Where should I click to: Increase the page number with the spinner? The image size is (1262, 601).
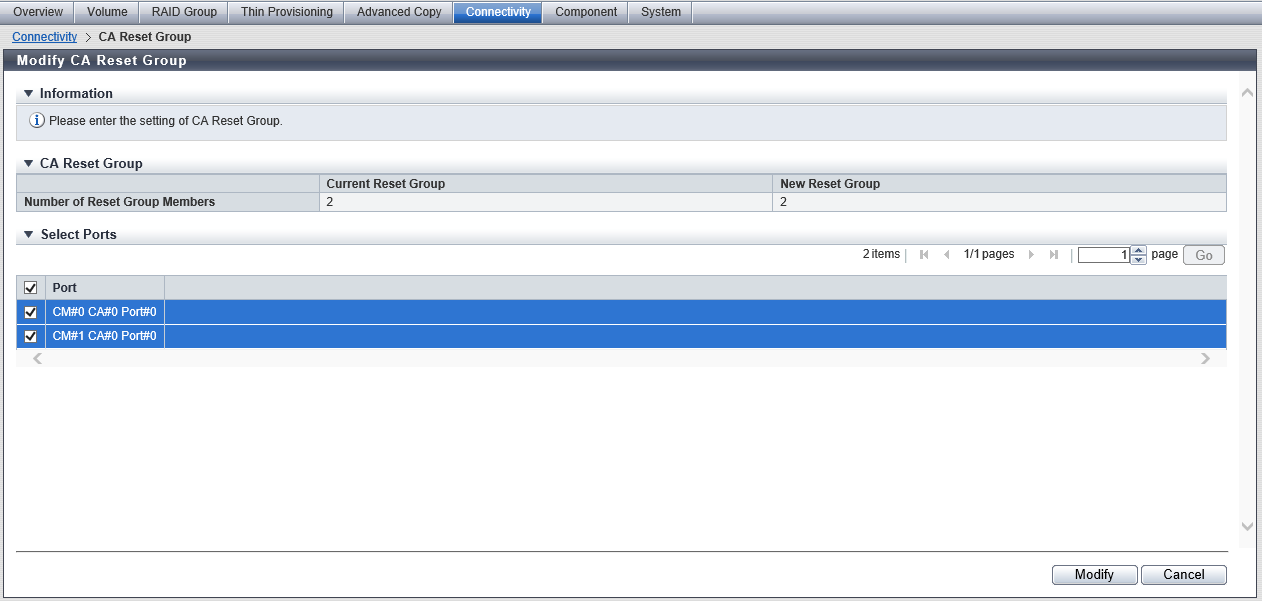click(x=1137, y=251)
